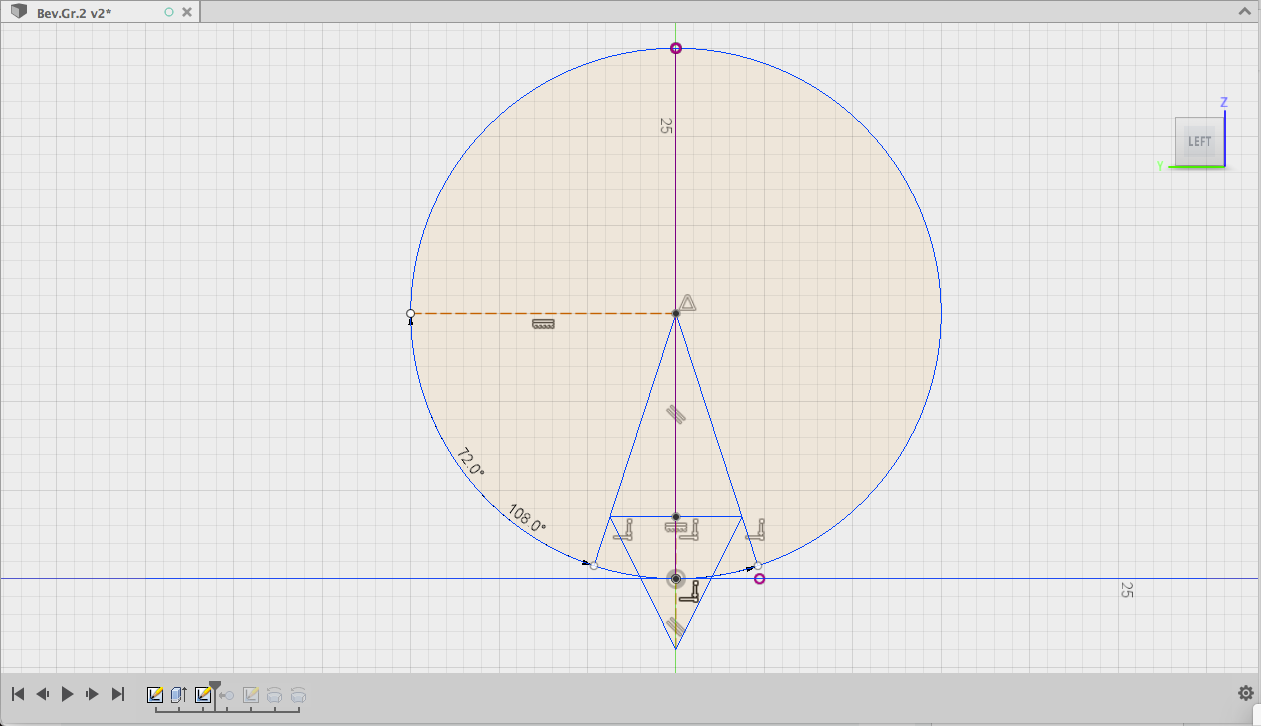Play the design timeline
This screenshot has width=1261, height=727.
click(68, 694)
